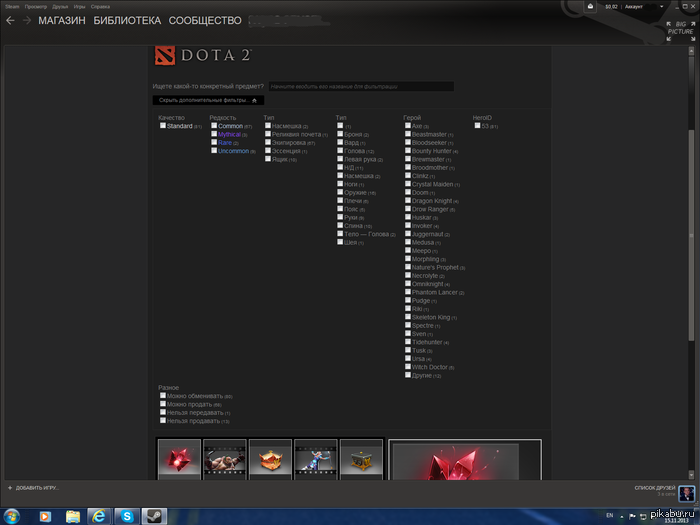700x525 pixels.
Task: Enable the Mythical rarity filter
Action: click(214, 134)
